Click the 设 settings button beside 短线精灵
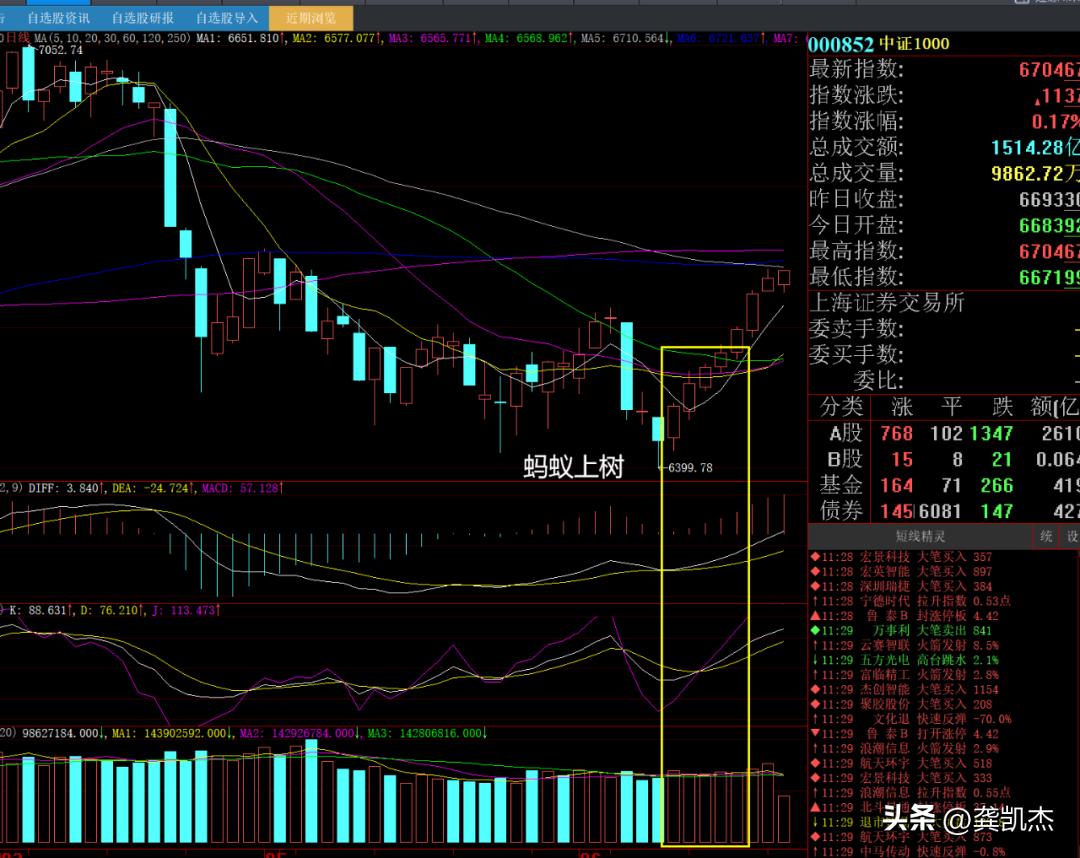 1071,537
